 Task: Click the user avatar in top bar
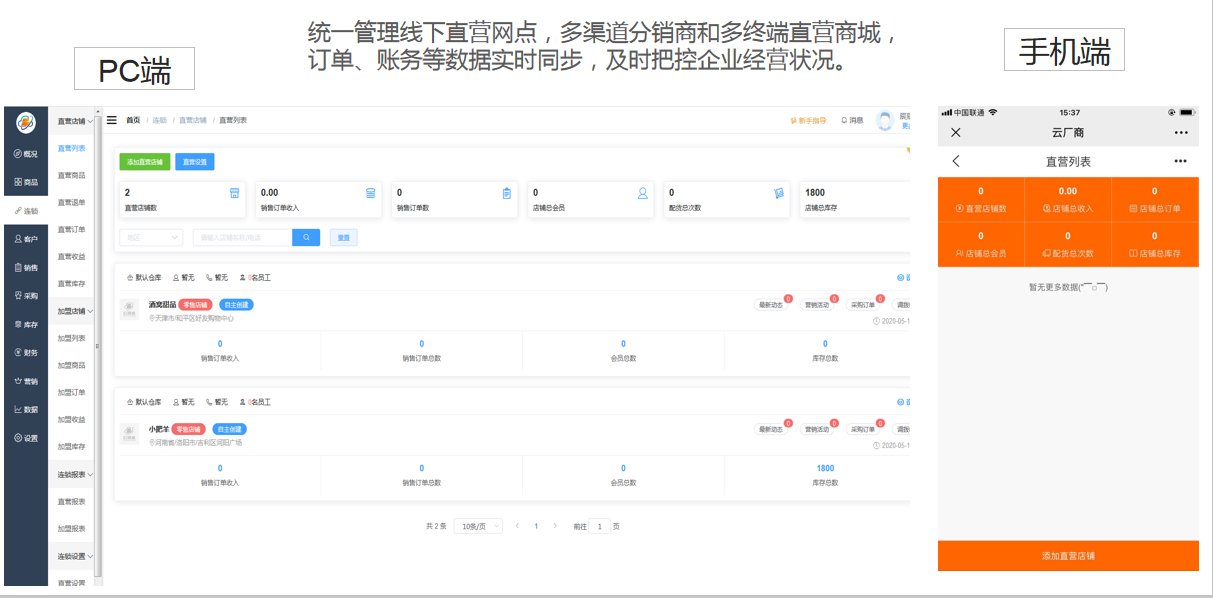click(884, 121)
